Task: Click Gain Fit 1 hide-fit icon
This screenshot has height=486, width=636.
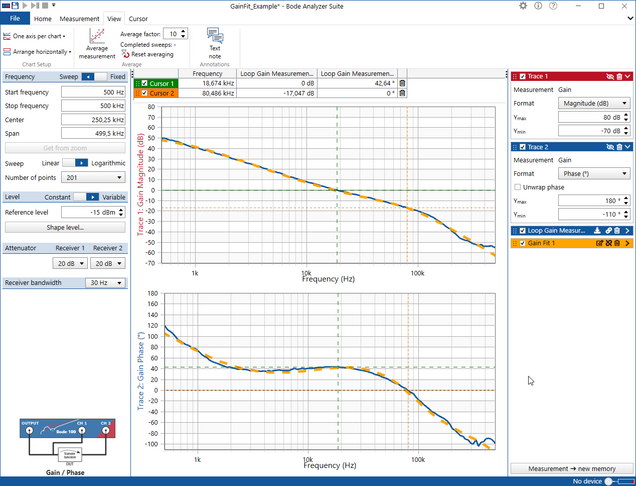Action: (608, 243)
